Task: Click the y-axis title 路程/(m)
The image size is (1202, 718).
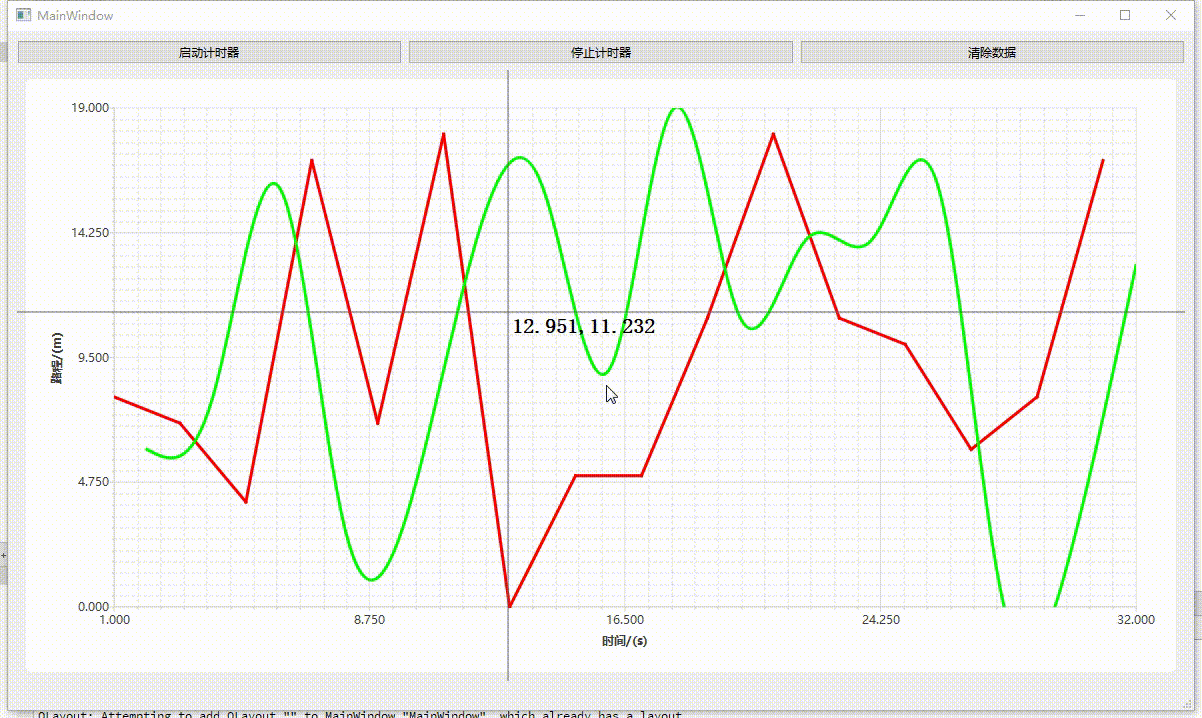Action: click(x=58, y=357)
